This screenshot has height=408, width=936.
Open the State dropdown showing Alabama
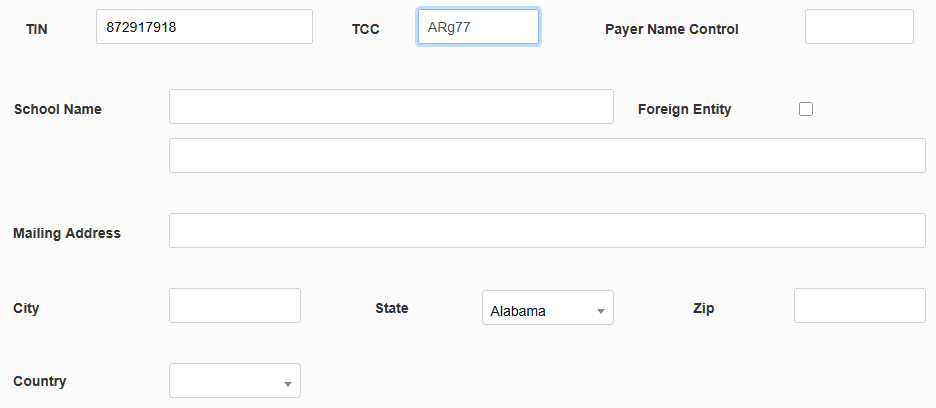(548, 309)
